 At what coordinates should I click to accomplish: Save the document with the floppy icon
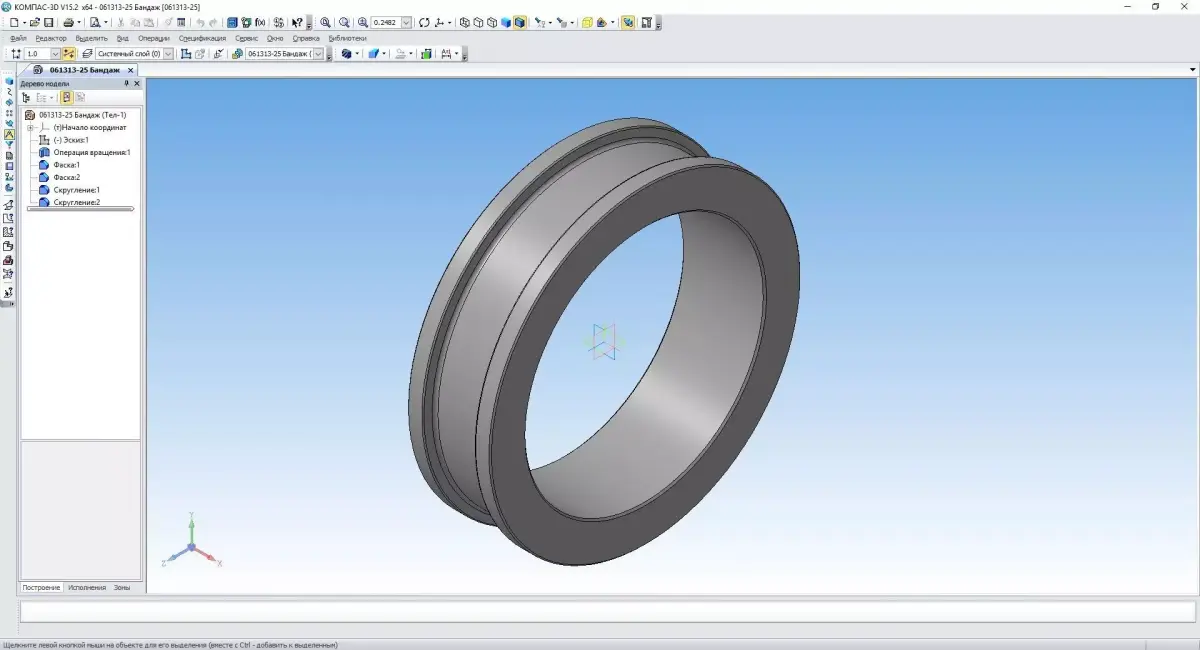click(x=49, y=22)
